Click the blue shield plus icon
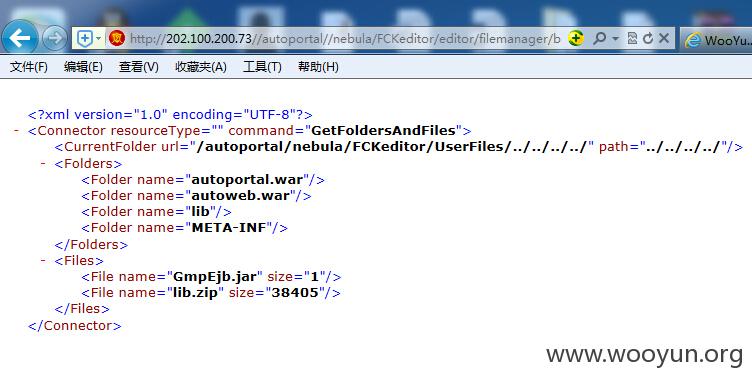The height and width of the screenshot is (383, 752). click(x=84, y=38)
